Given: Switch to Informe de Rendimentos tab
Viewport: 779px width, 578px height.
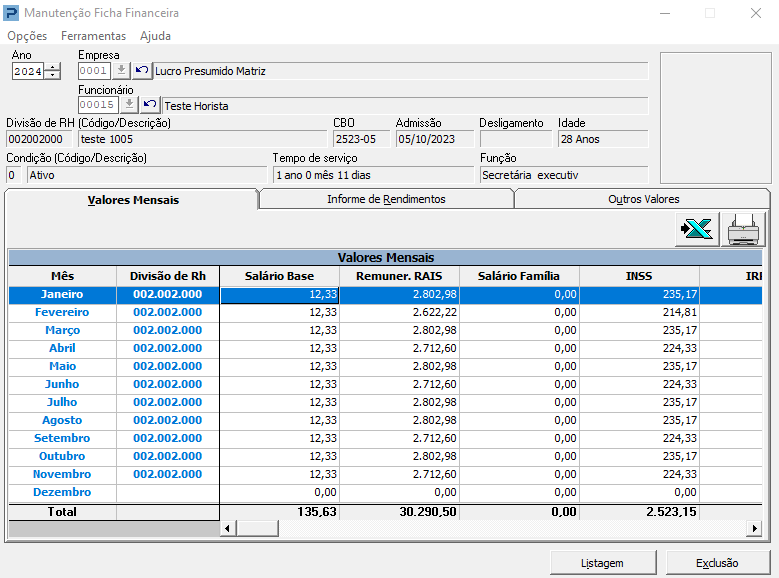Looking at the screenshot, I should [386, 199].
